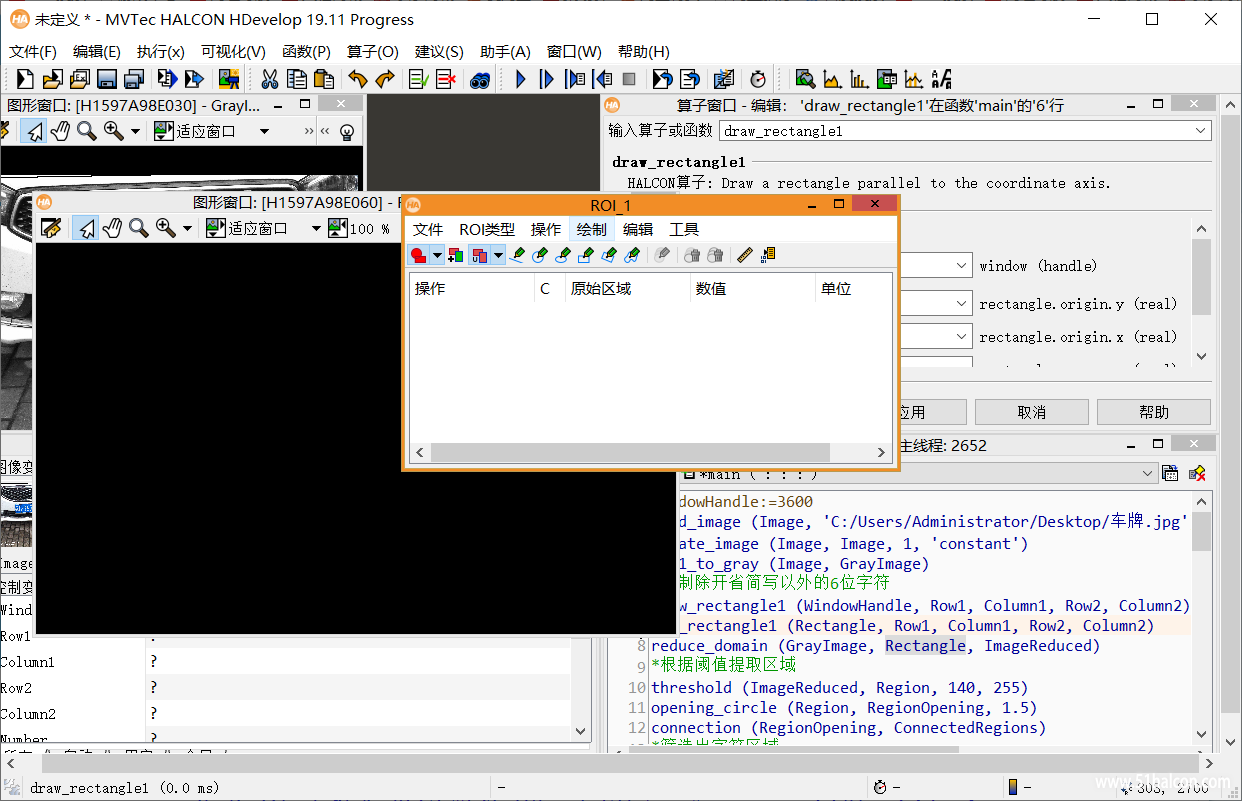Activate selected lines with green check icon

coord(419,79)
